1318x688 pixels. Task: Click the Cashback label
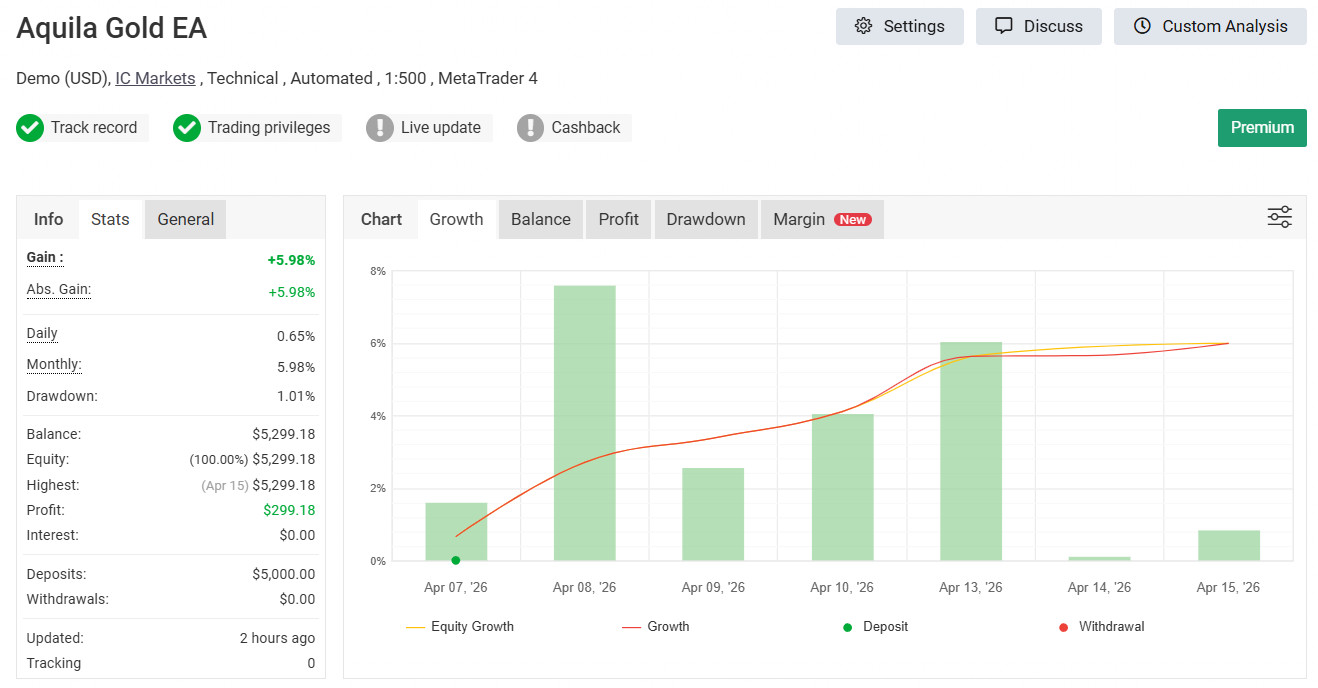click(586, 128)
